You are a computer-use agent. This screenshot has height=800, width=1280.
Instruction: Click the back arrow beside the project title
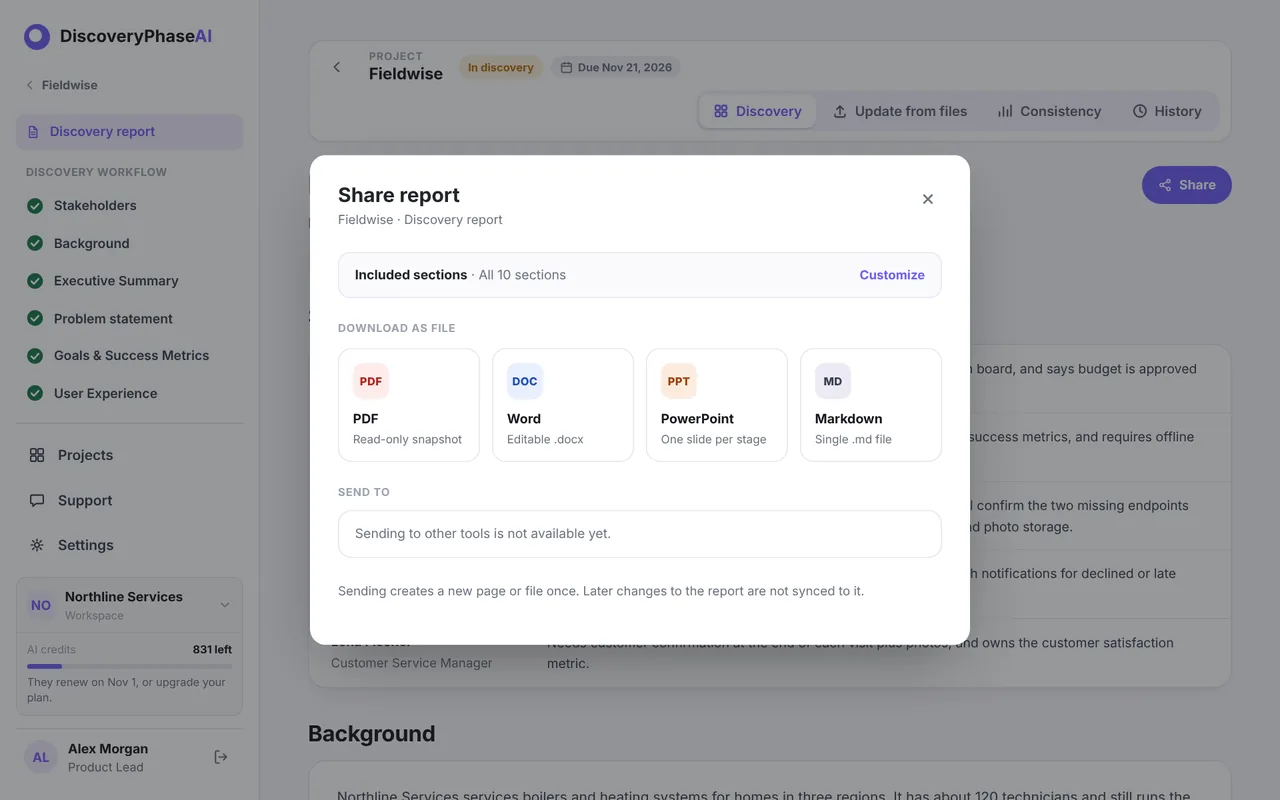(x=337, y=67)
